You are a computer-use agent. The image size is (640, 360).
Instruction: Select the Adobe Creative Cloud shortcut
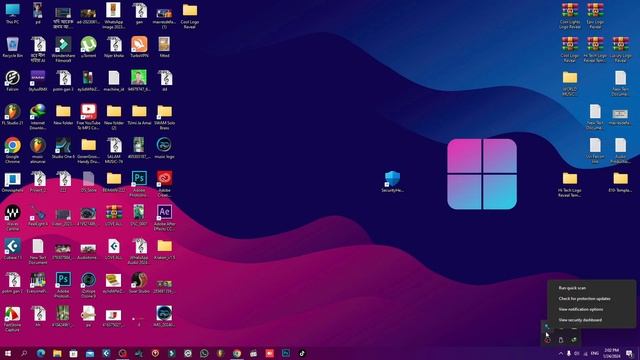[x=164, y=184]
